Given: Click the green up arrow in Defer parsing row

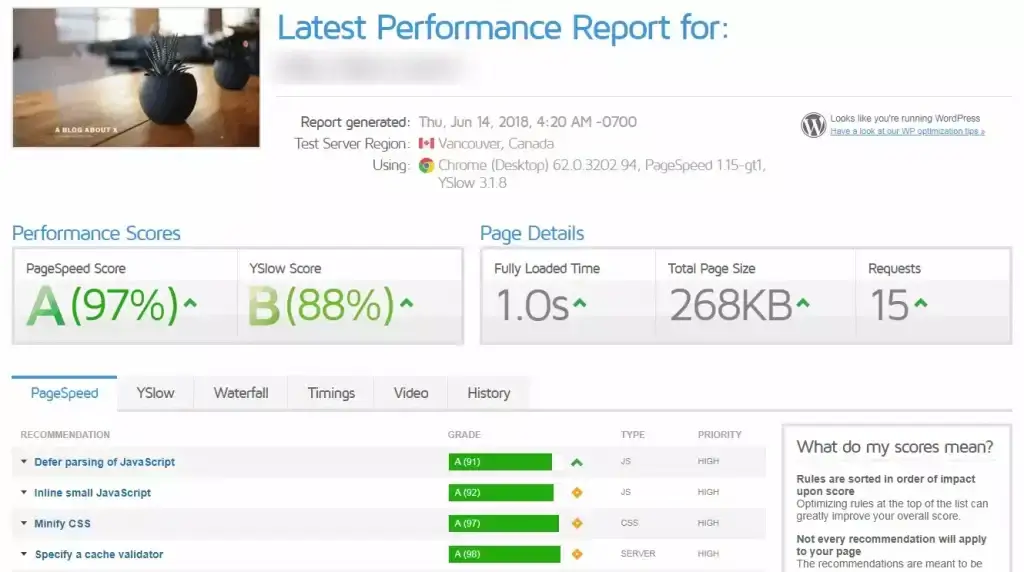Looking at the screenshot, I should point(577,462).
